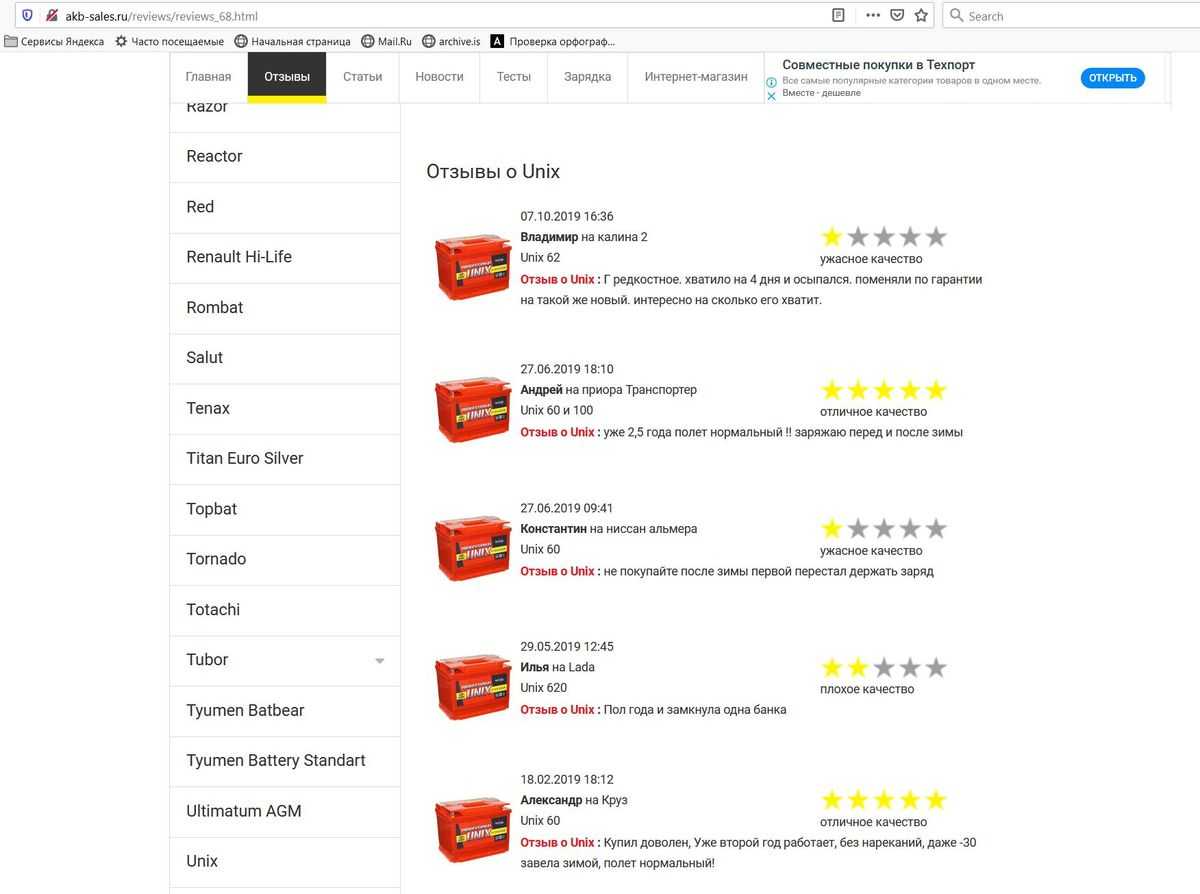Open the Сервисы Яндекса bookmarks folder
This screenshot has width=1200, height=894.
pos(54,42)
